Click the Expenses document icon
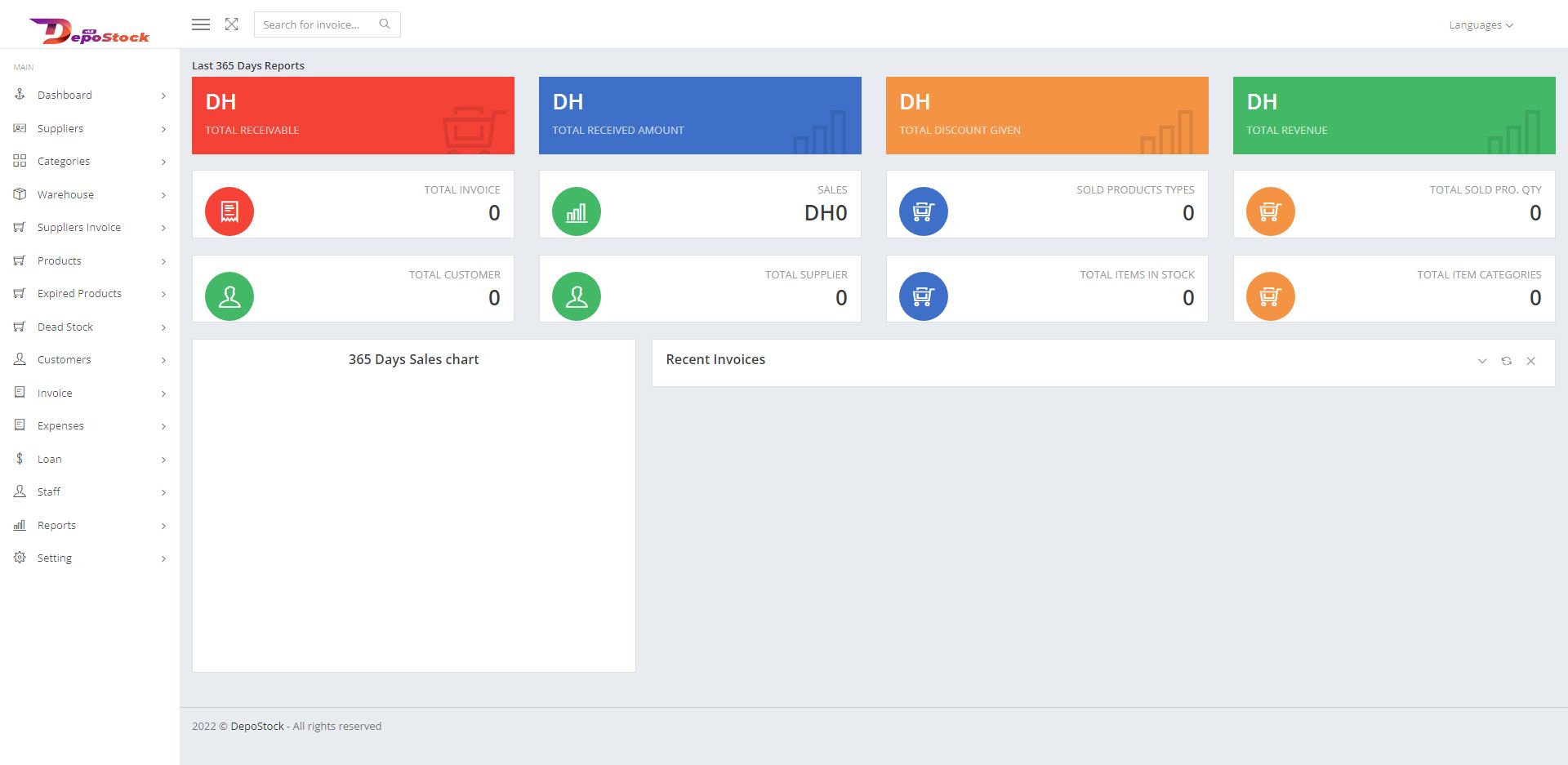The height and width of the screenshot is (765, 1568). pos(20,425)
